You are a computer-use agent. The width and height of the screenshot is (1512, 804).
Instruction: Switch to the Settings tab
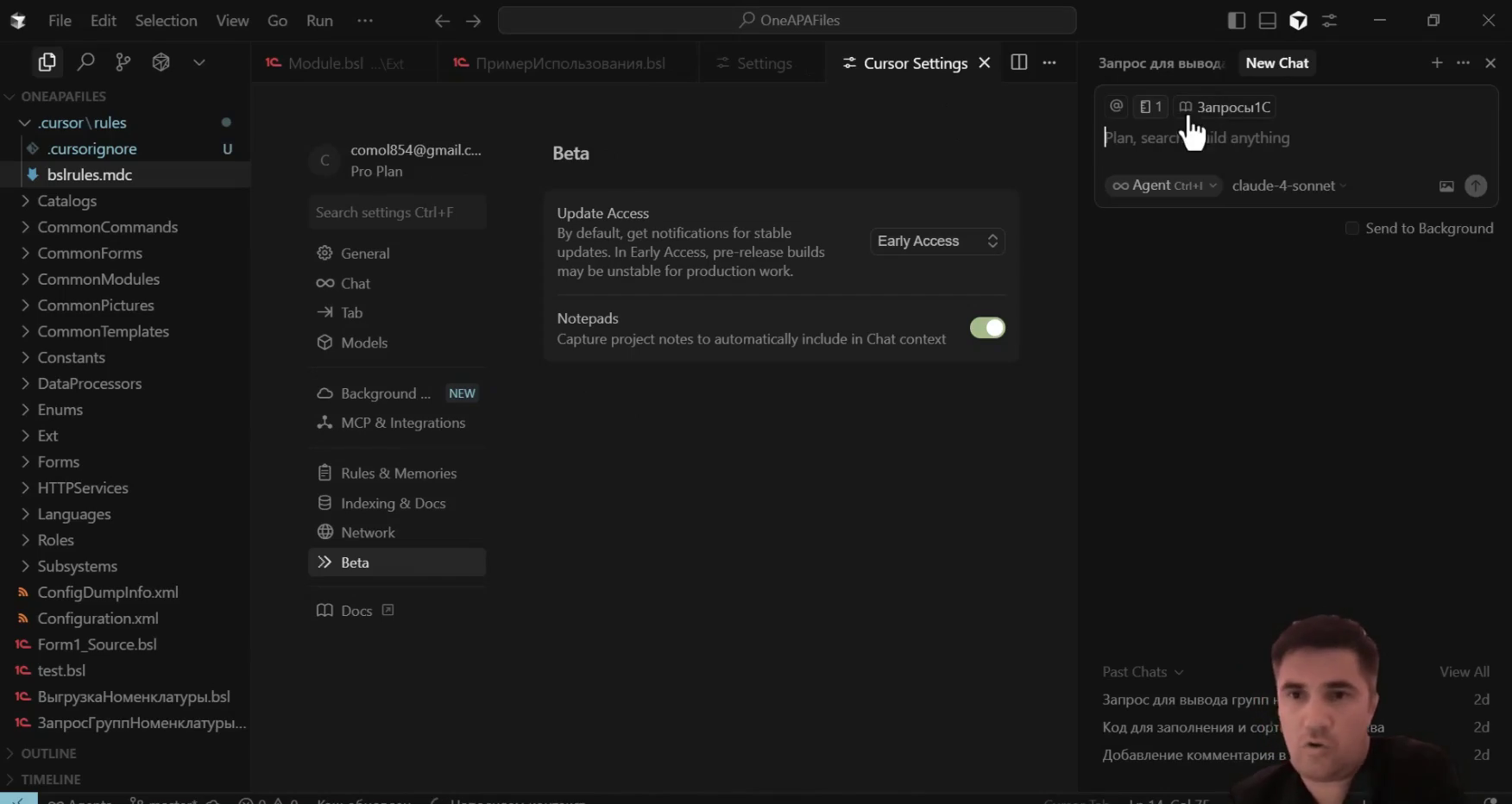tap(763, 63)
